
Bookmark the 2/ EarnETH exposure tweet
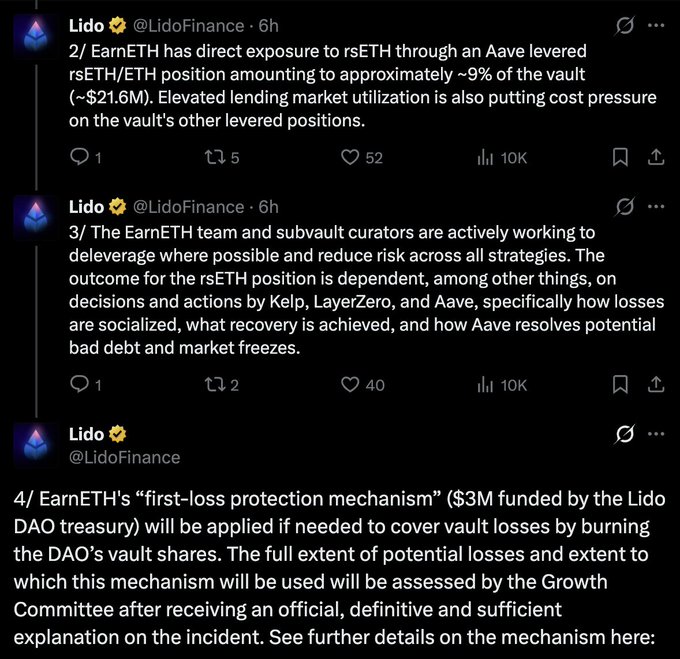pyautogui.click(x=620, y=157)
